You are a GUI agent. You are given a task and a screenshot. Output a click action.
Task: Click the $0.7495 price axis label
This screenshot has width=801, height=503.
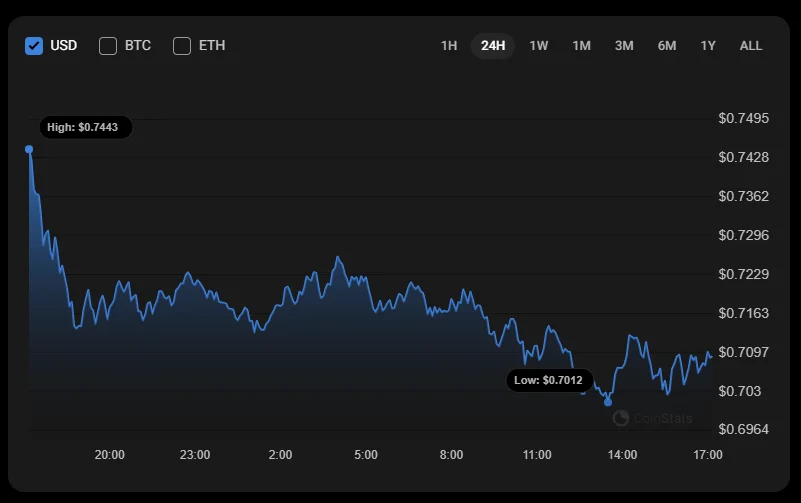(744, 118)
